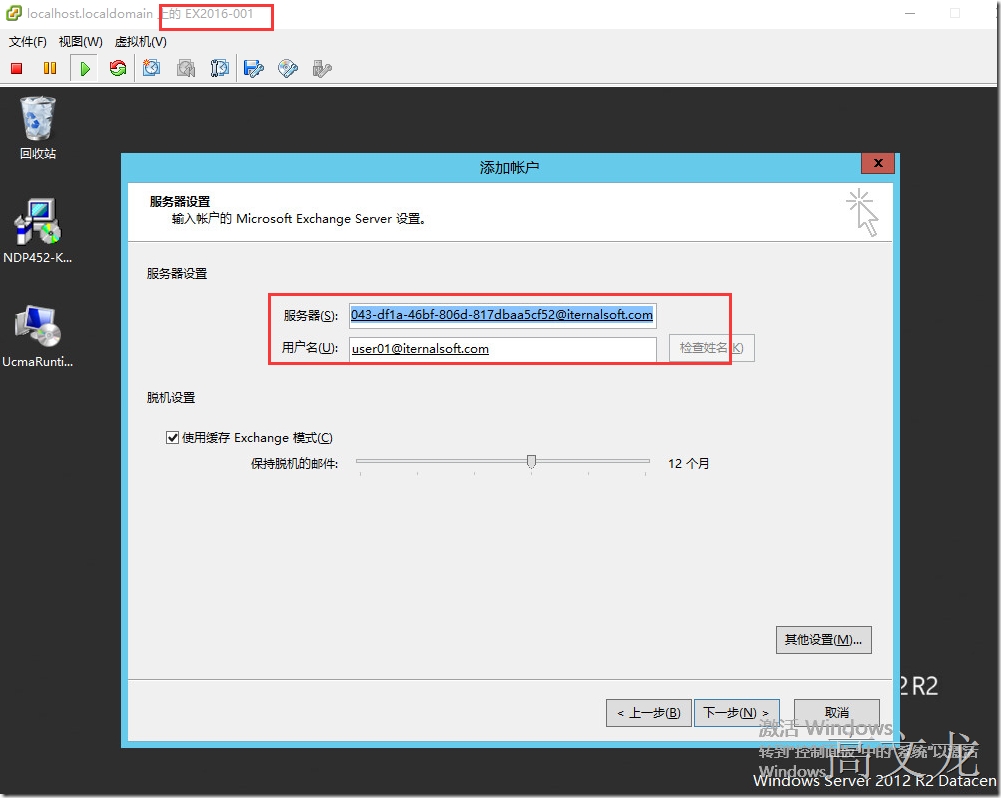This screenshot has height=798, width=1001.
Task: Click the USB device connect toolbar icon
Action: (x=322, y=68)
